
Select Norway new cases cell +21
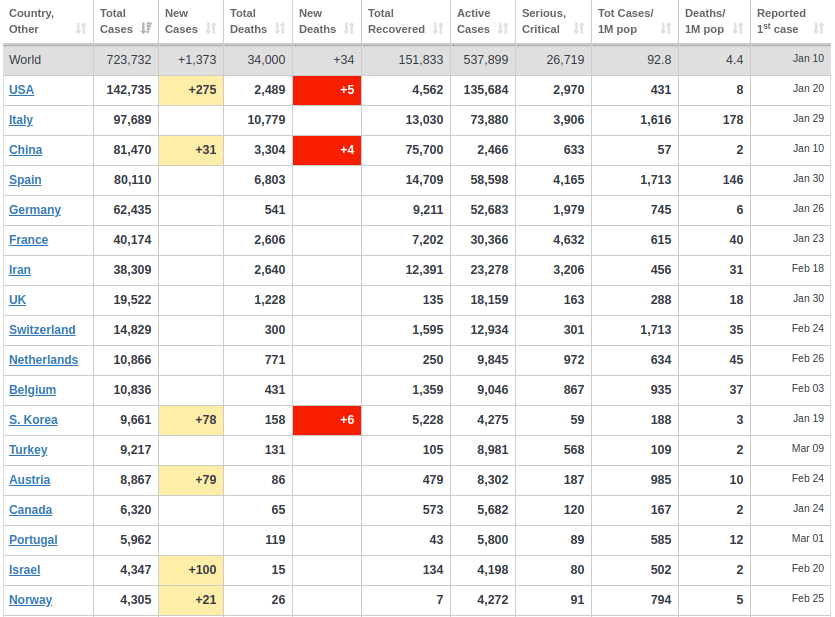(x=191, y=600)
